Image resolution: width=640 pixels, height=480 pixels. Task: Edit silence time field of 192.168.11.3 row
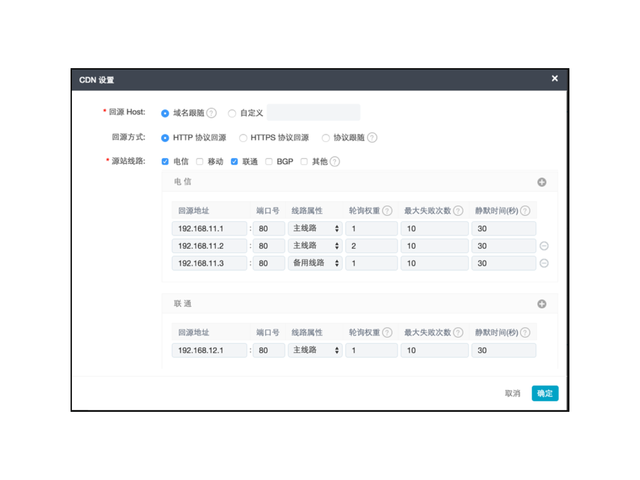click(x=504, y=263)
